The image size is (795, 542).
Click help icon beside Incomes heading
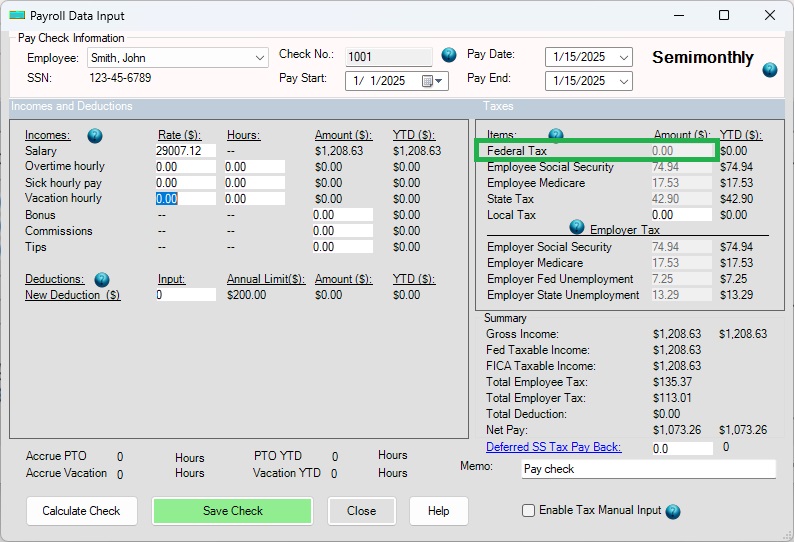pyautogui.click(x=95, y=136)
